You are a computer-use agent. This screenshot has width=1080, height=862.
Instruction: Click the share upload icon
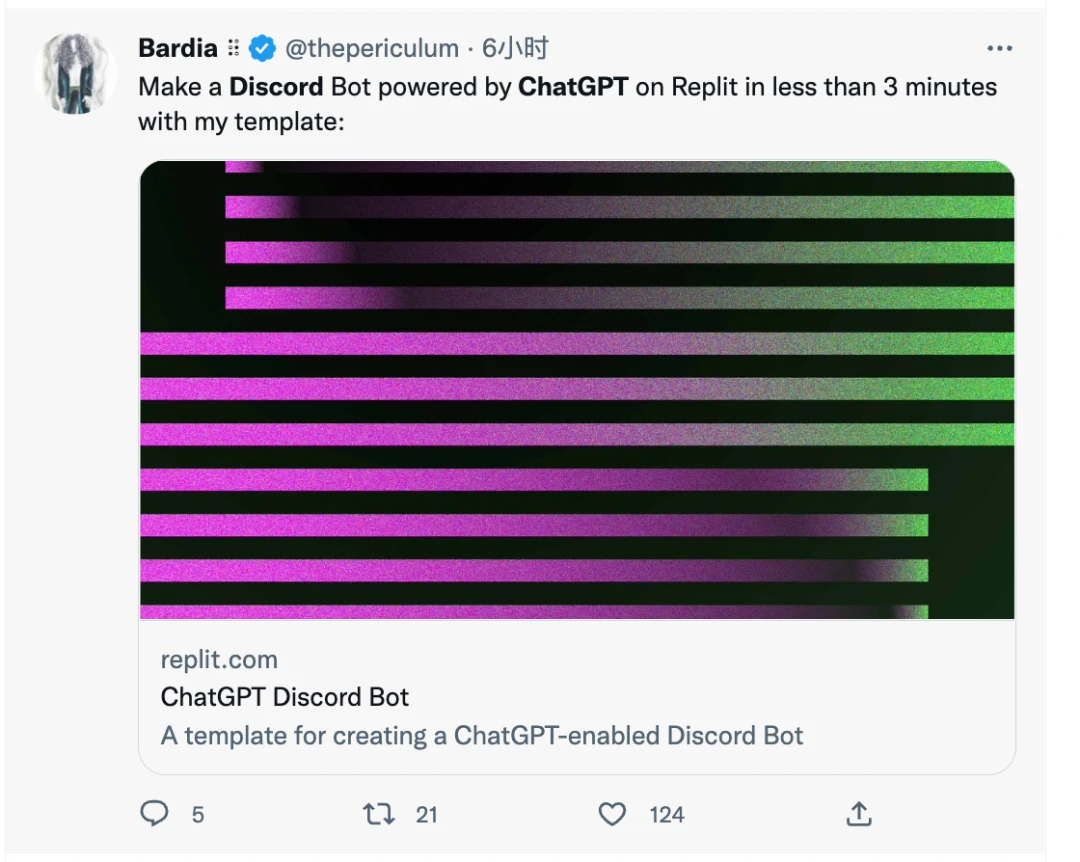859,814
